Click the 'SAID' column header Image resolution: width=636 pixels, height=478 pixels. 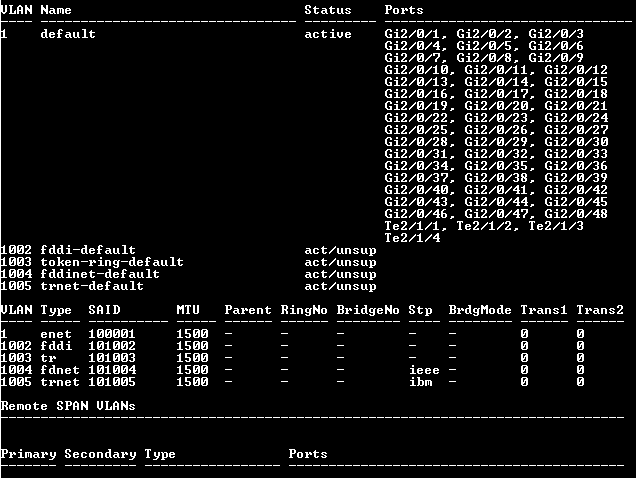click(104, 310)
